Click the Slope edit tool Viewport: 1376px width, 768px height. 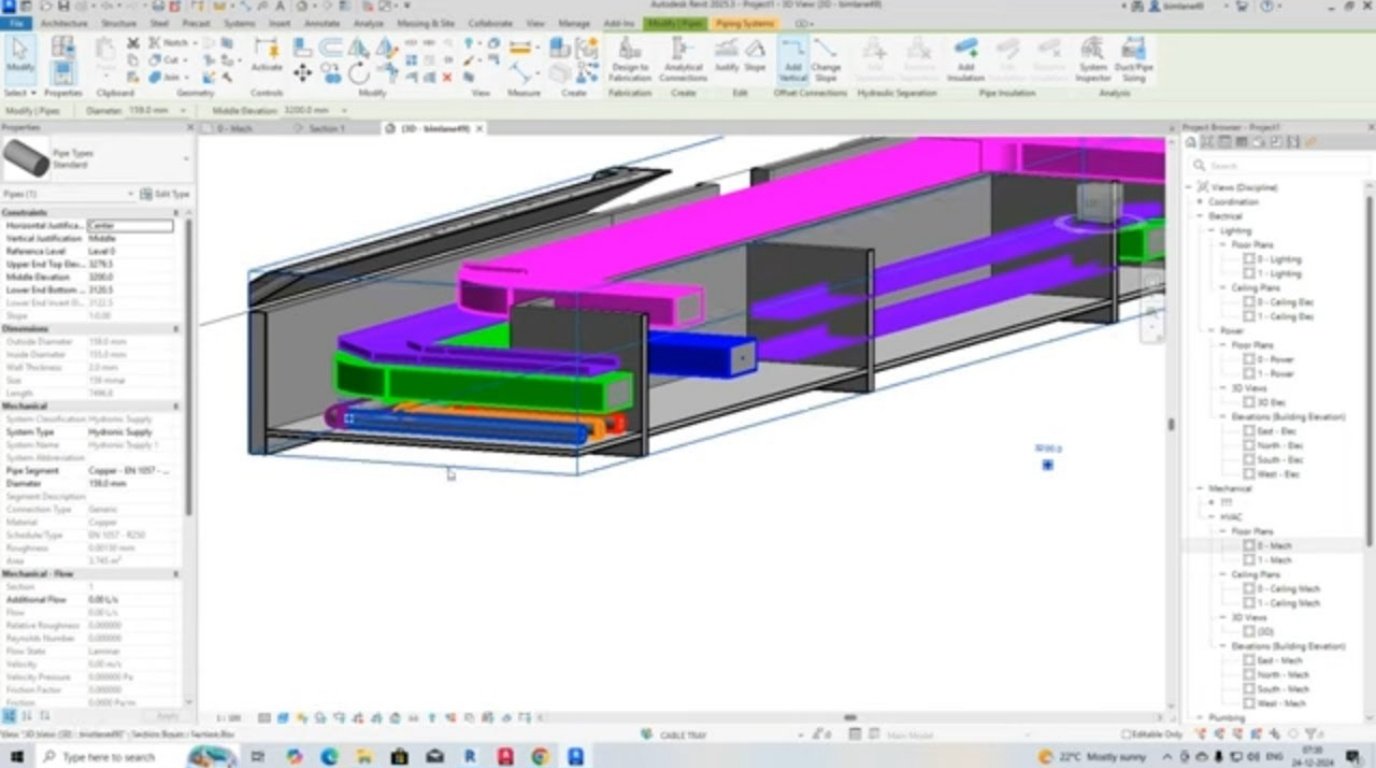[x=755, y=55]
